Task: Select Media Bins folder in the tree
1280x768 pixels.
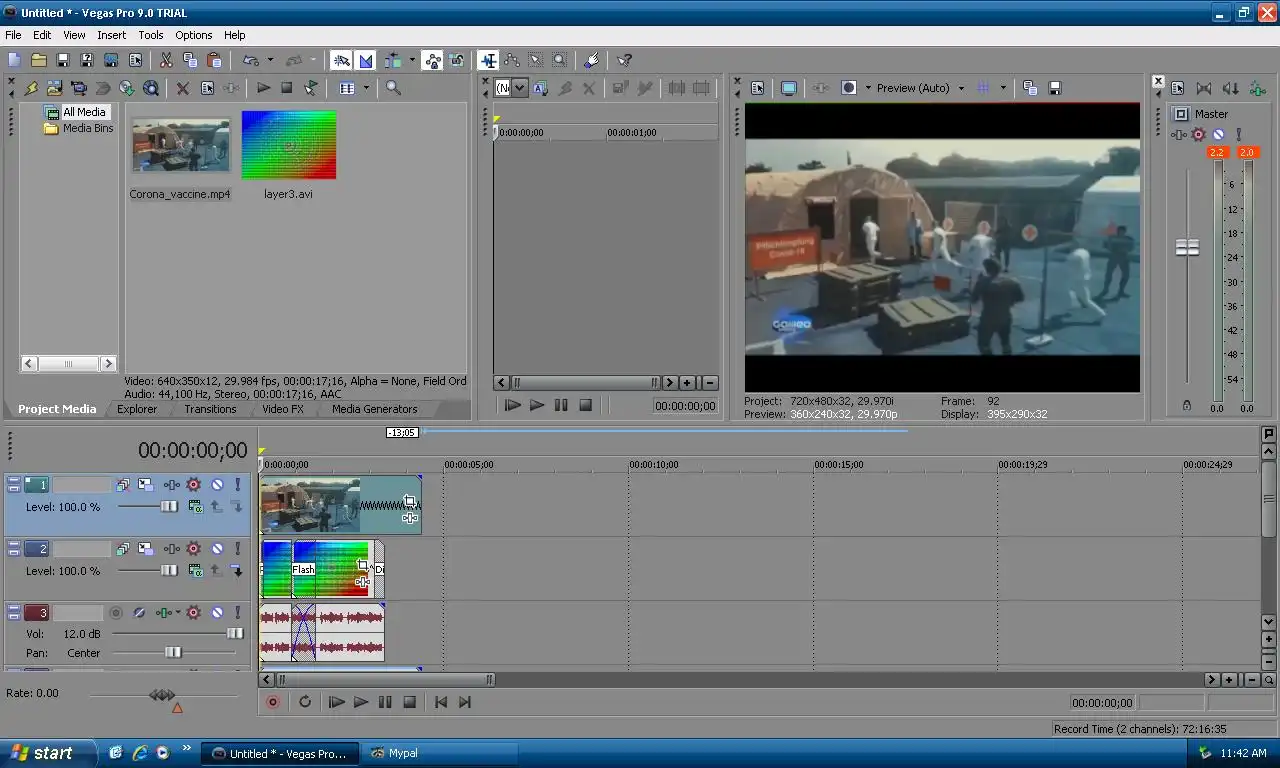Action: 88,128
